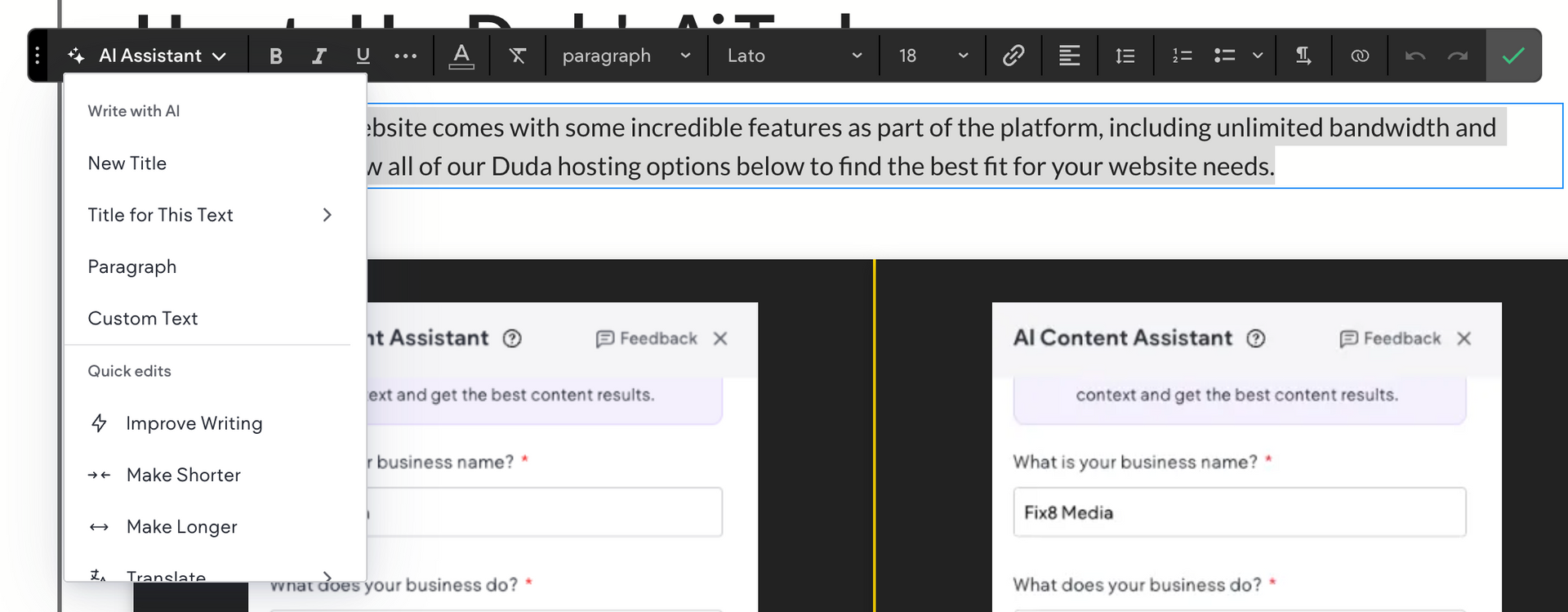
Task: Toggle underline formatting
Action: point(363,56)
